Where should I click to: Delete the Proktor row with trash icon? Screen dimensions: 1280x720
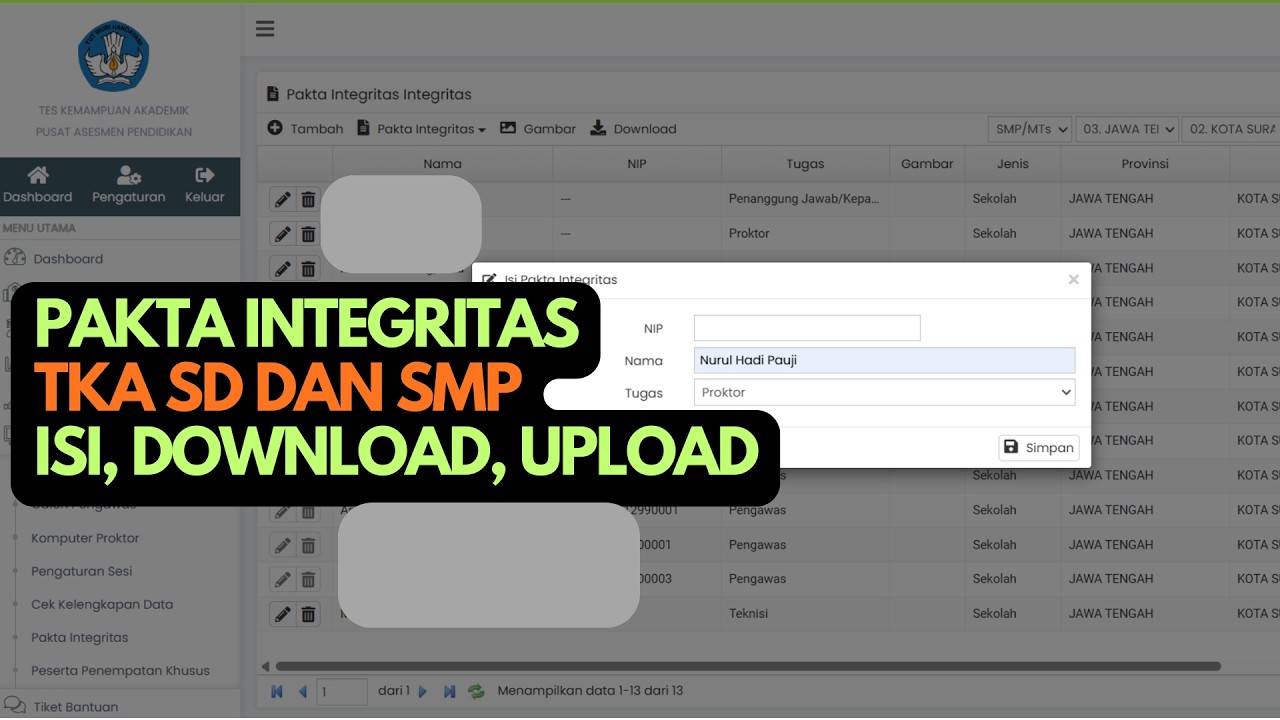[308, 234]
